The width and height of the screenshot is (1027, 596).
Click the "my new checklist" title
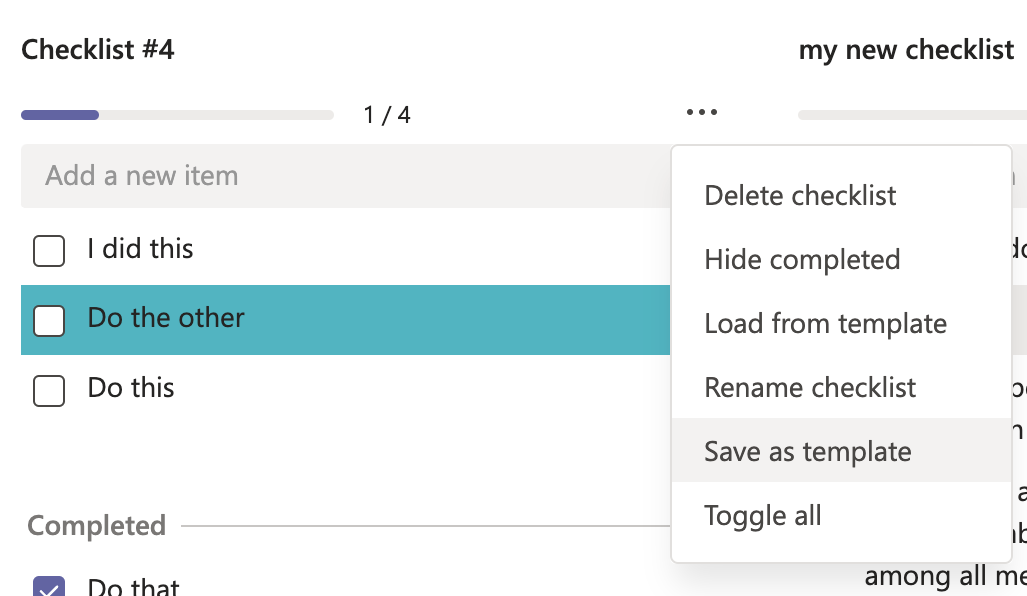(905, 49)
